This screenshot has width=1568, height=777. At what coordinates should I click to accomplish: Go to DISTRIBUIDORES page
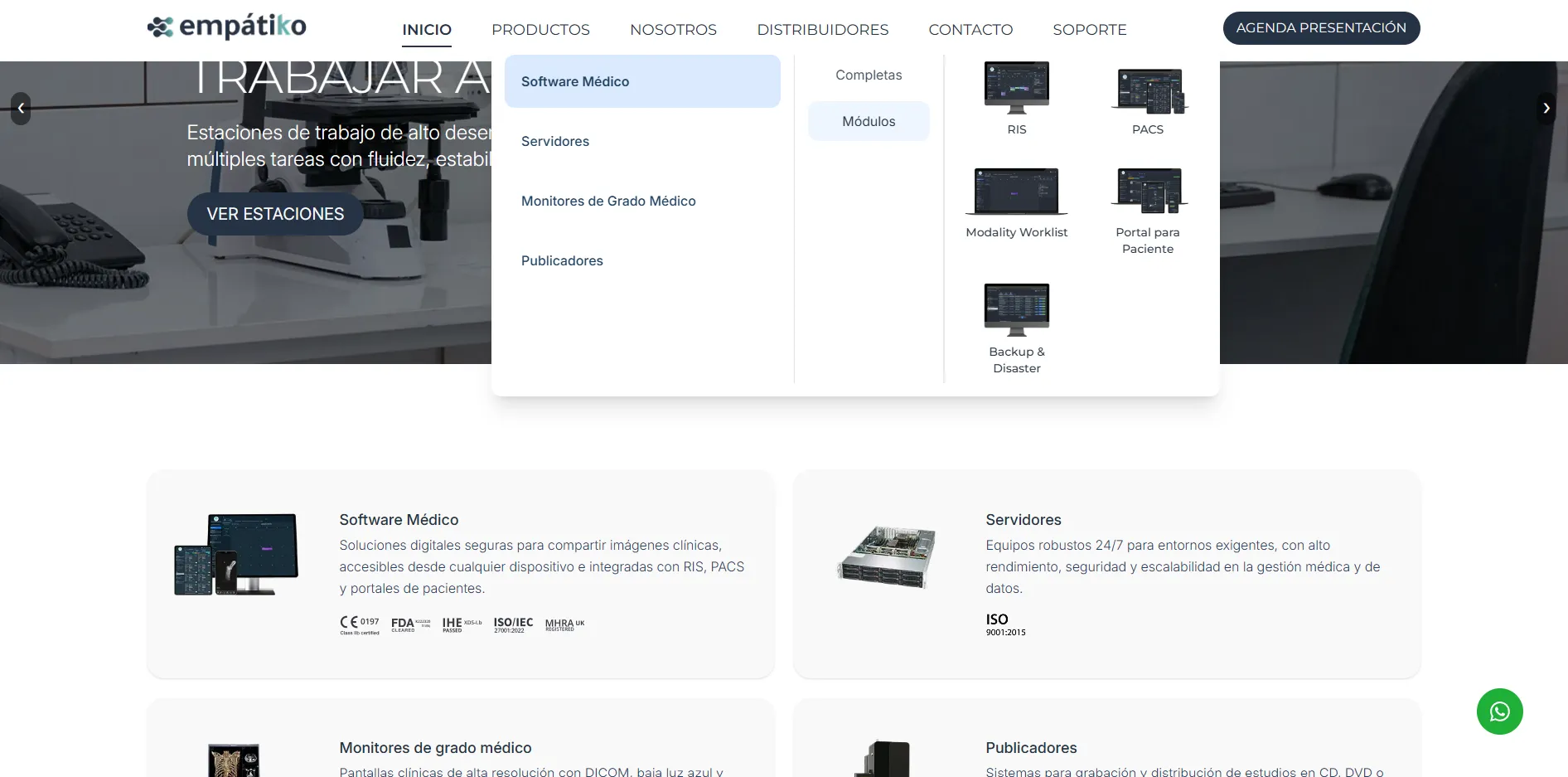[822, 30]
